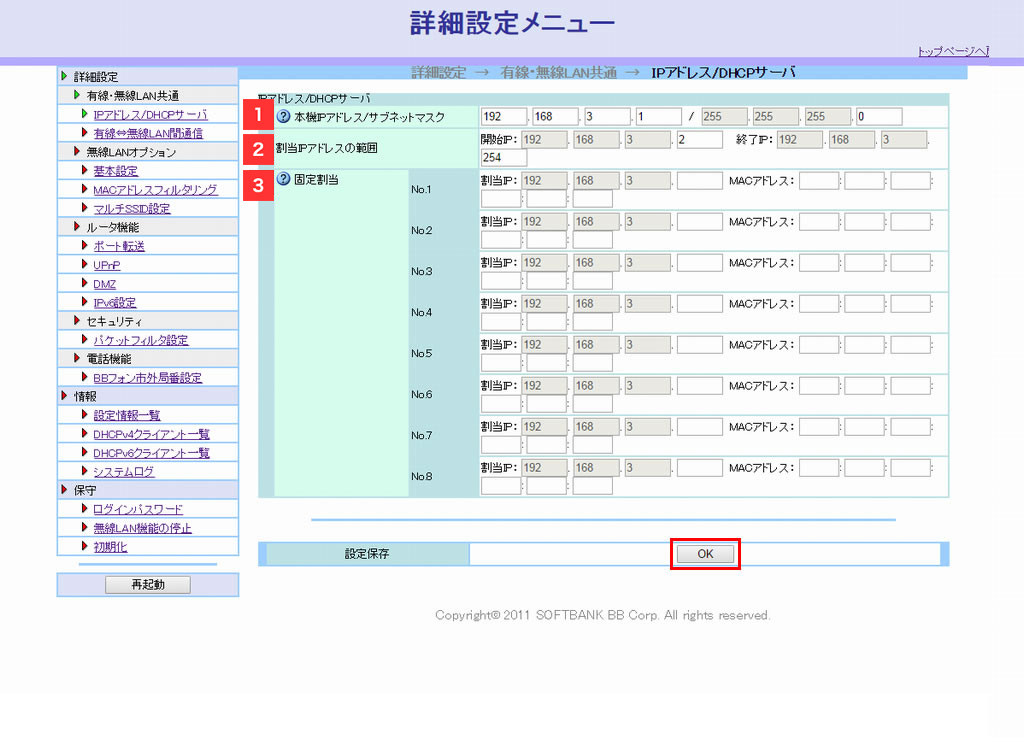1024x739 pixels.
Task: Click help icon beside 固定割当
Action: 283,180
